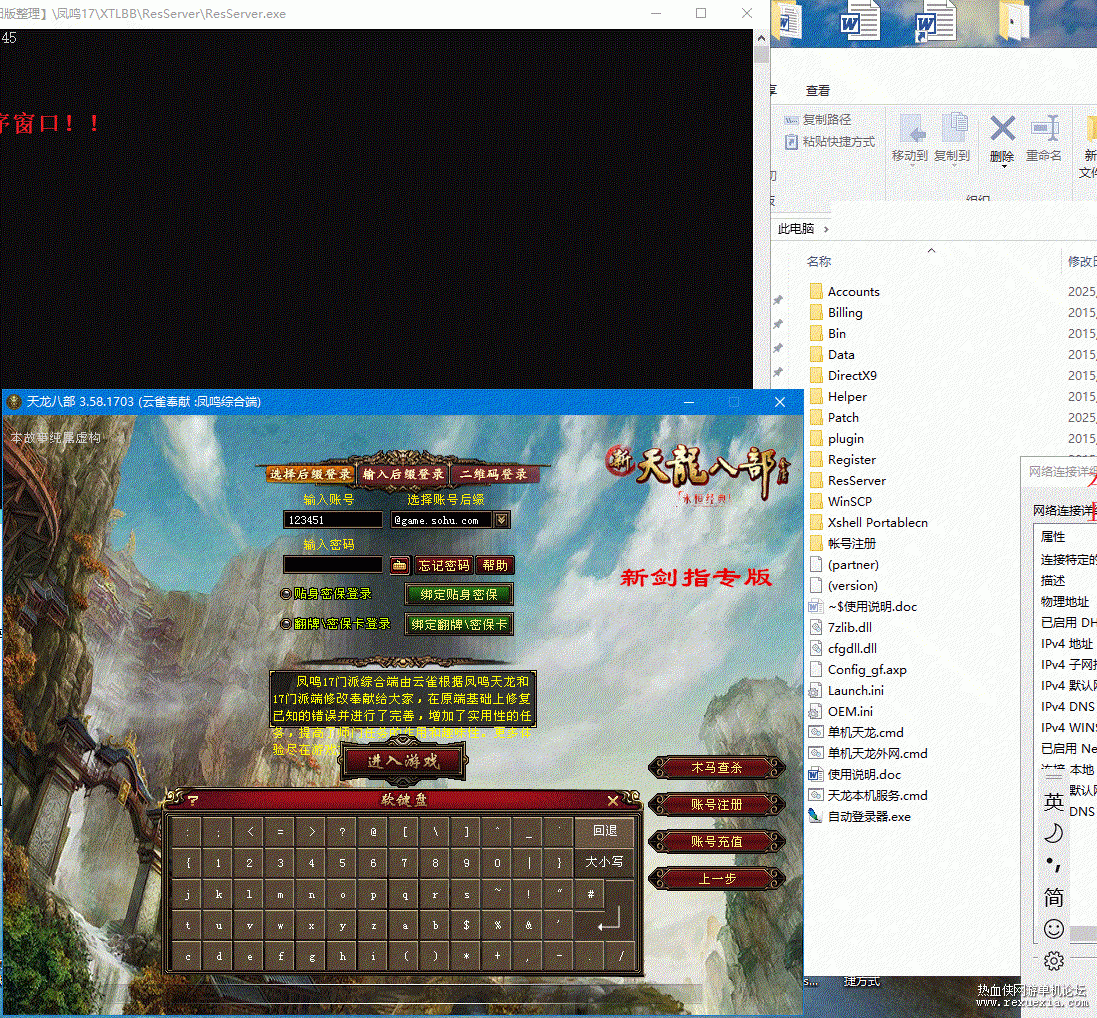Screen dimensions: 1097x1018
Task: Click the 名称 column sort header
Action: [x=819, y=262]
